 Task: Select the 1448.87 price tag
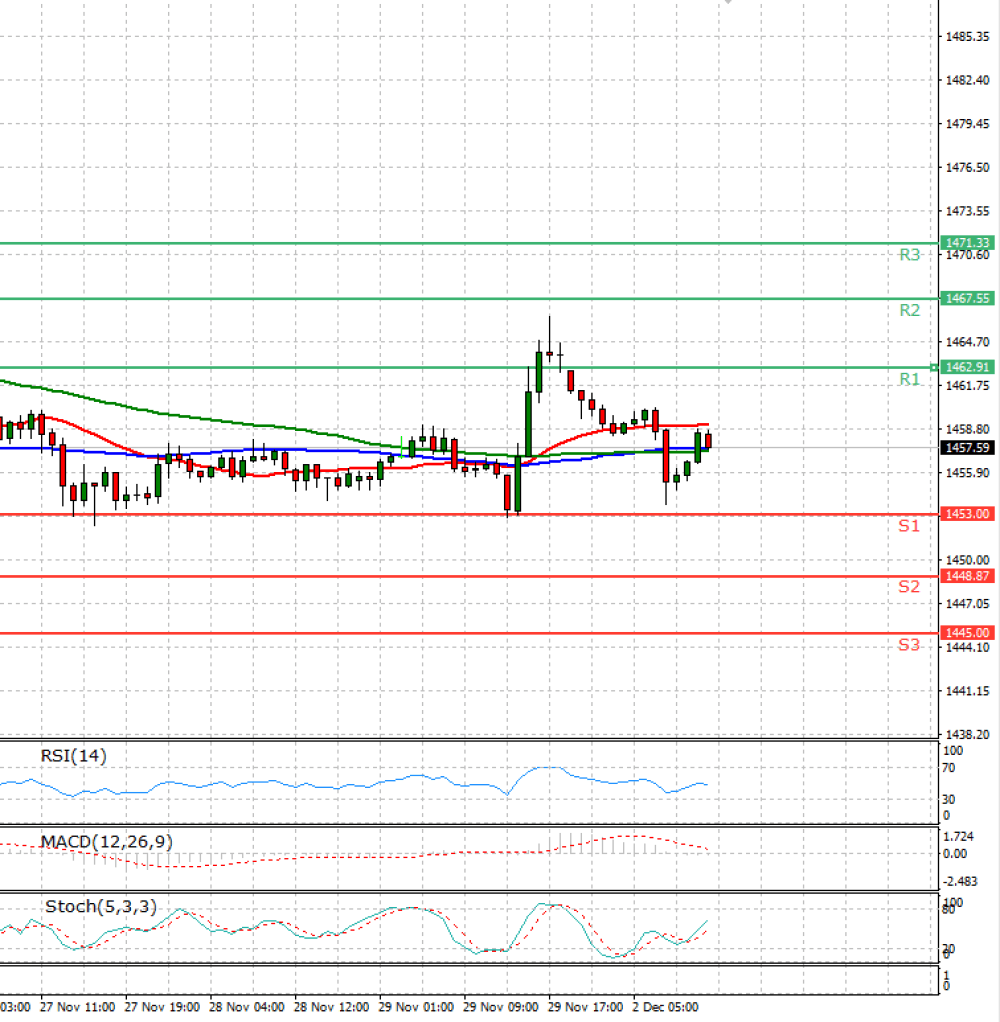967,576
